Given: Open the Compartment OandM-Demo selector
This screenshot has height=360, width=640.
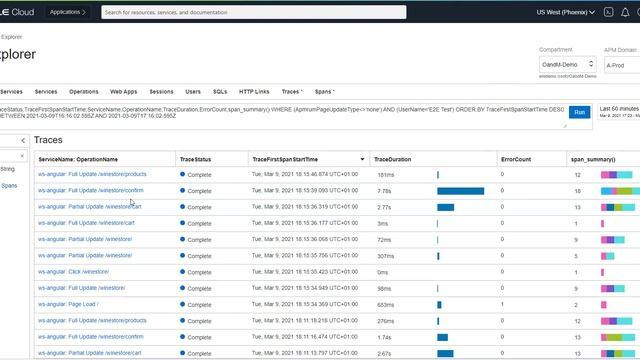Looking at the screenshot, I should [567, 64].
